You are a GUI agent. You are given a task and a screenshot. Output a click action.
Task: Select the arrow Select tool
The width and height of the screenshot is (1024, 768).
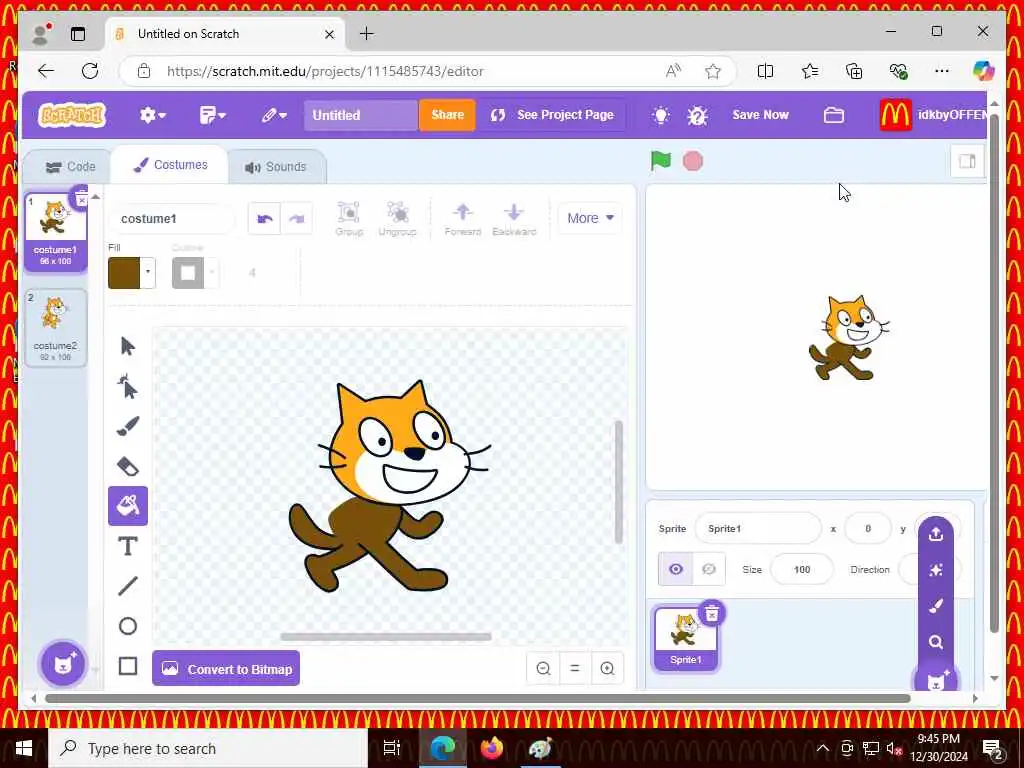point(128,346)
